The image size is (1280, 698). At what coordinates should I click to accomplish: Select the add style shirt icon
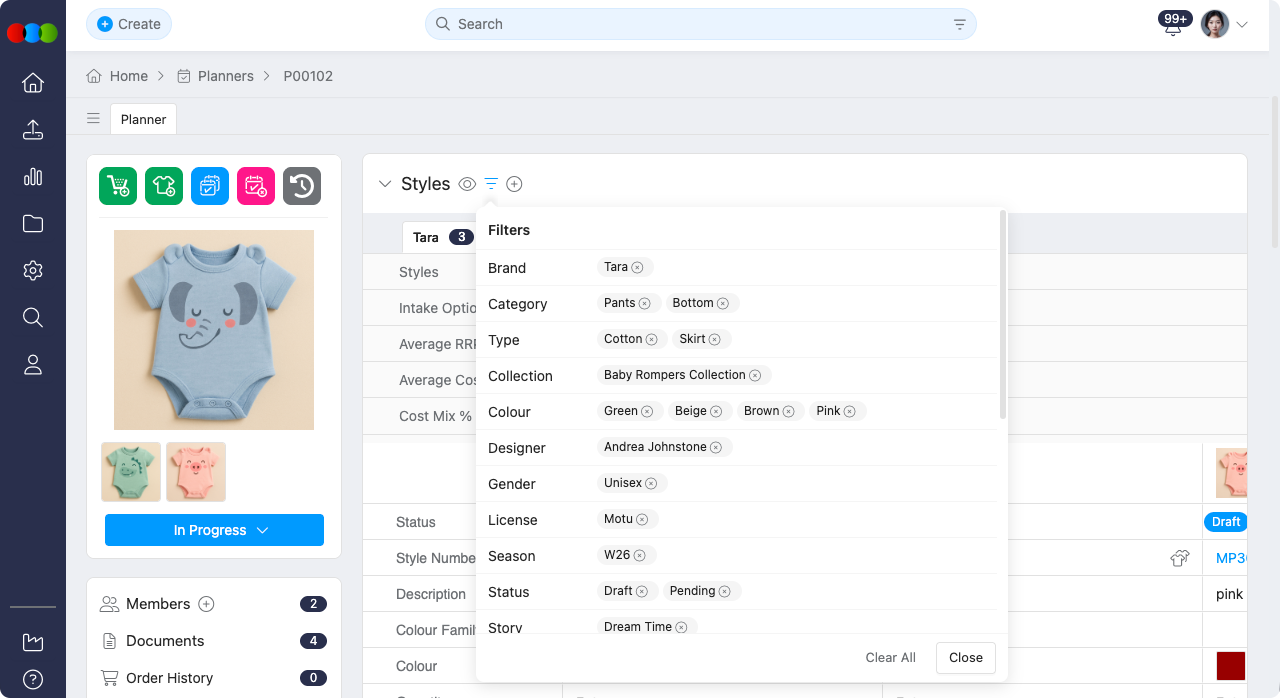(163, 185)
